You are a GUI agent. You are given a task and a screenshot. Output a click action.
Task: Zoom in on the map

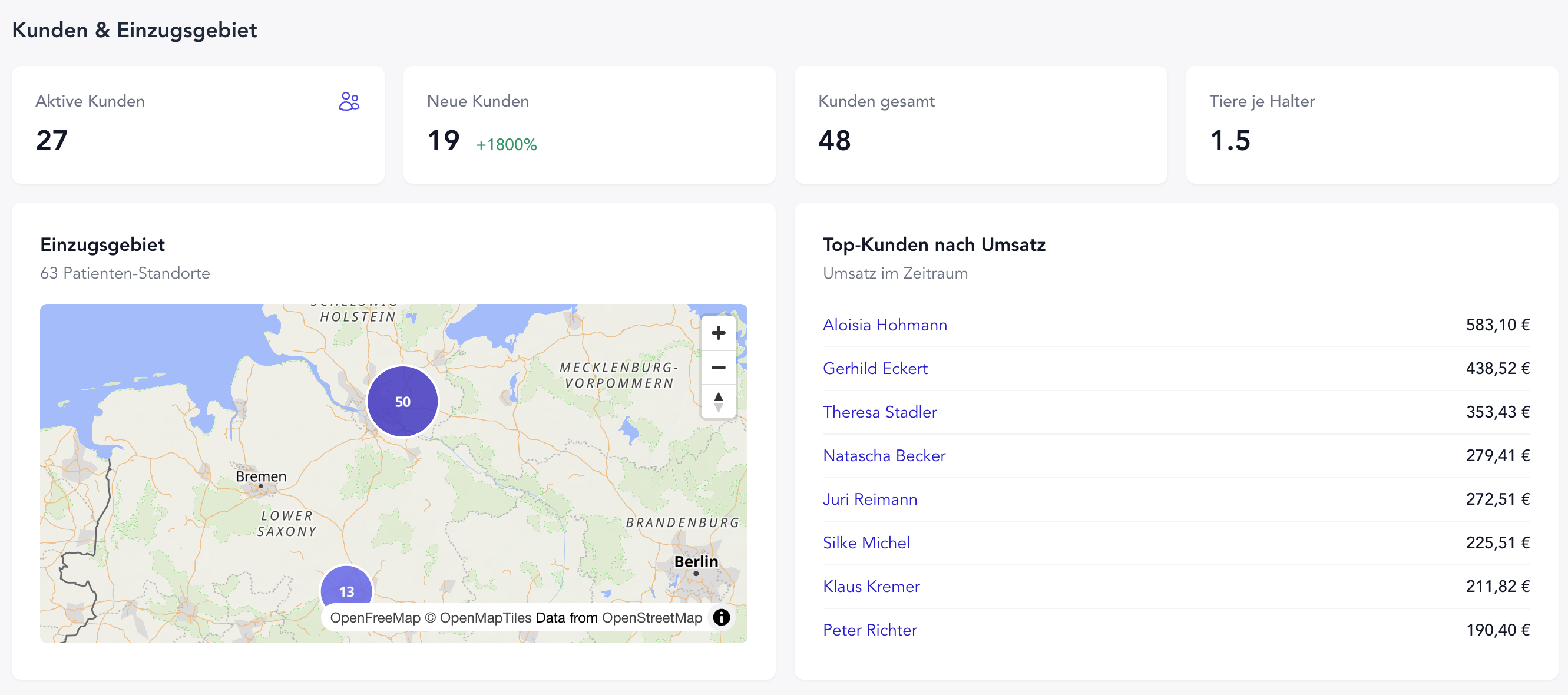click(718, 333)
